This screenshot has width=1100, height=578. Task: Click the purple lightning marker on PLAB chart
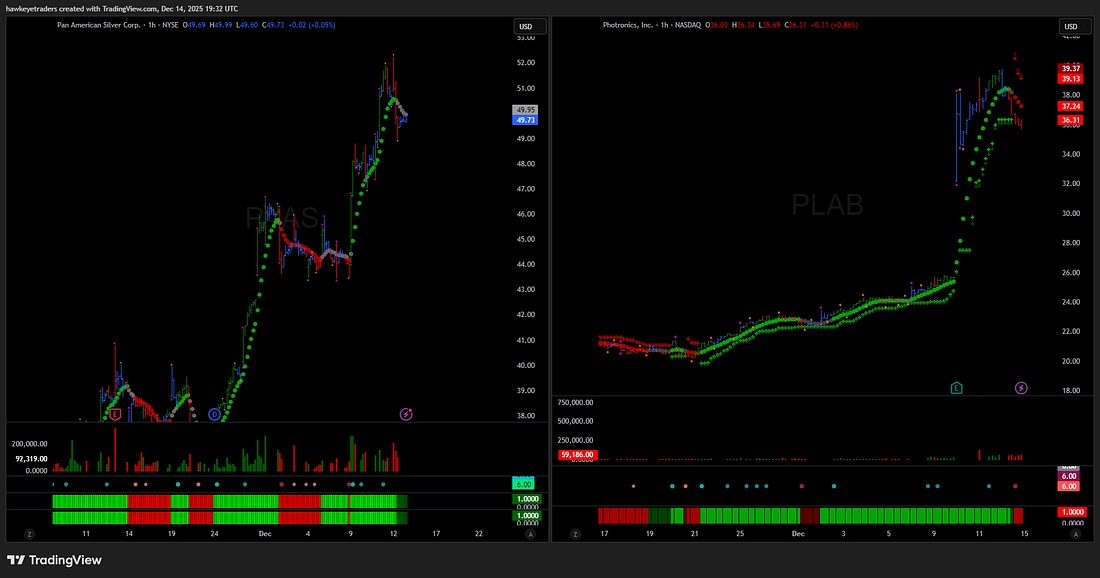point(1021,388)
